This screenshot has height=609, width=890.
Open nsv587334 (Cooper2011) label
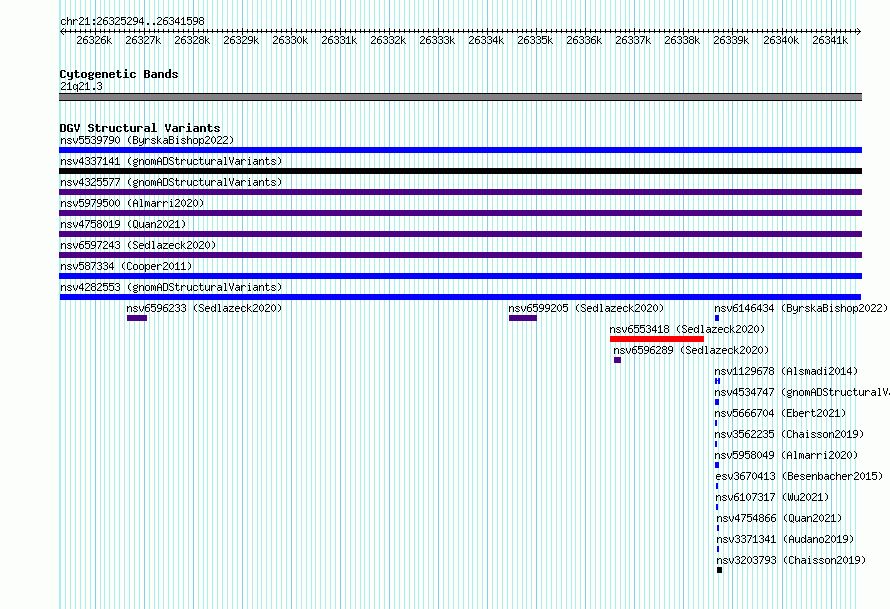[126, 266]
